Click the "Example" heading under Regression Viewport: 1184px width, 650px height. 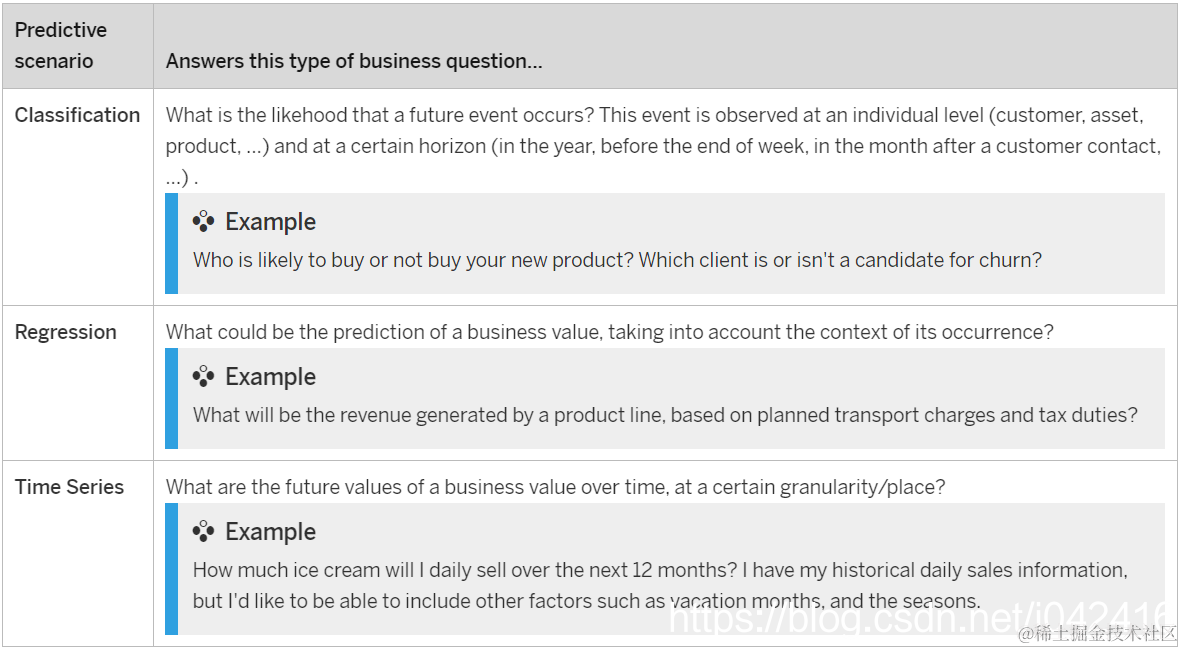270,377
